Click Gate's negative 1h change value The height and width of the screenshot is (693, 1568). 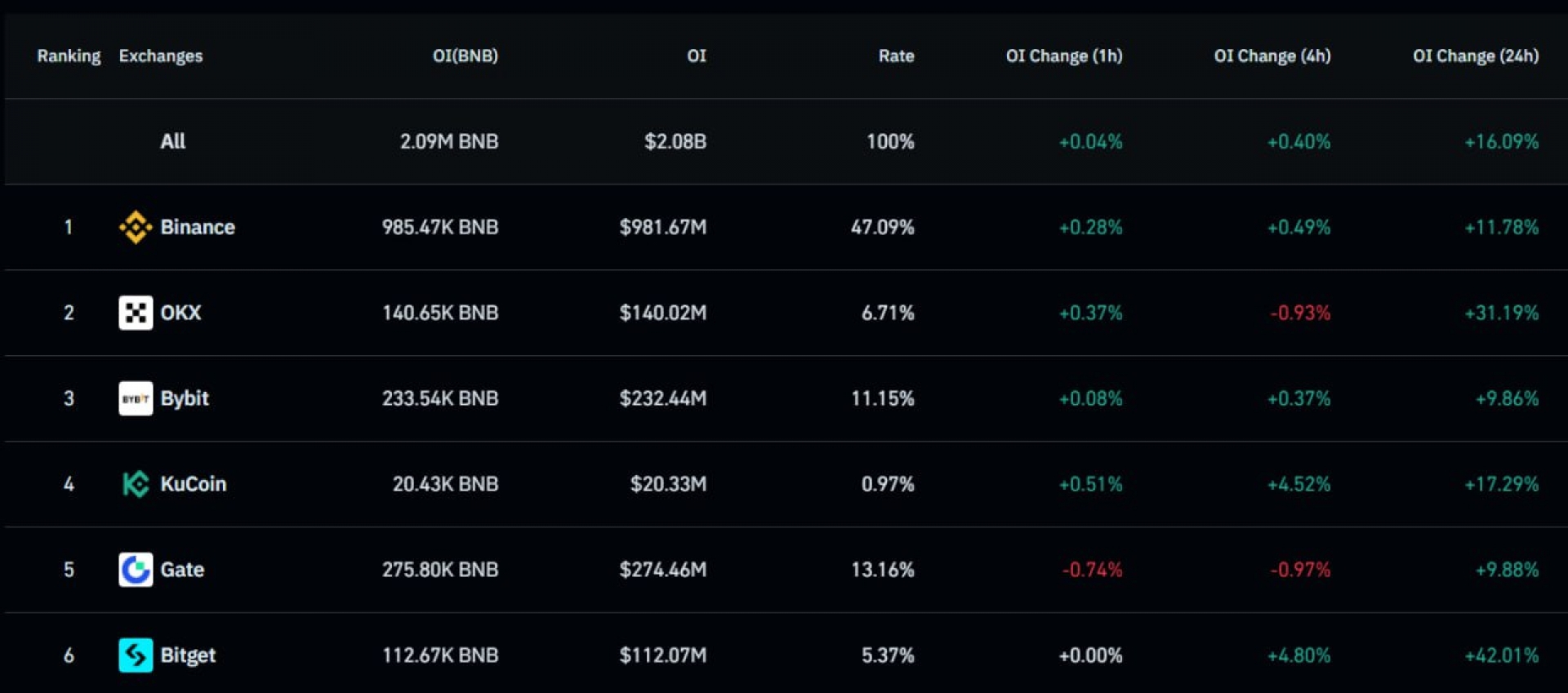(x=1092, y=570)
